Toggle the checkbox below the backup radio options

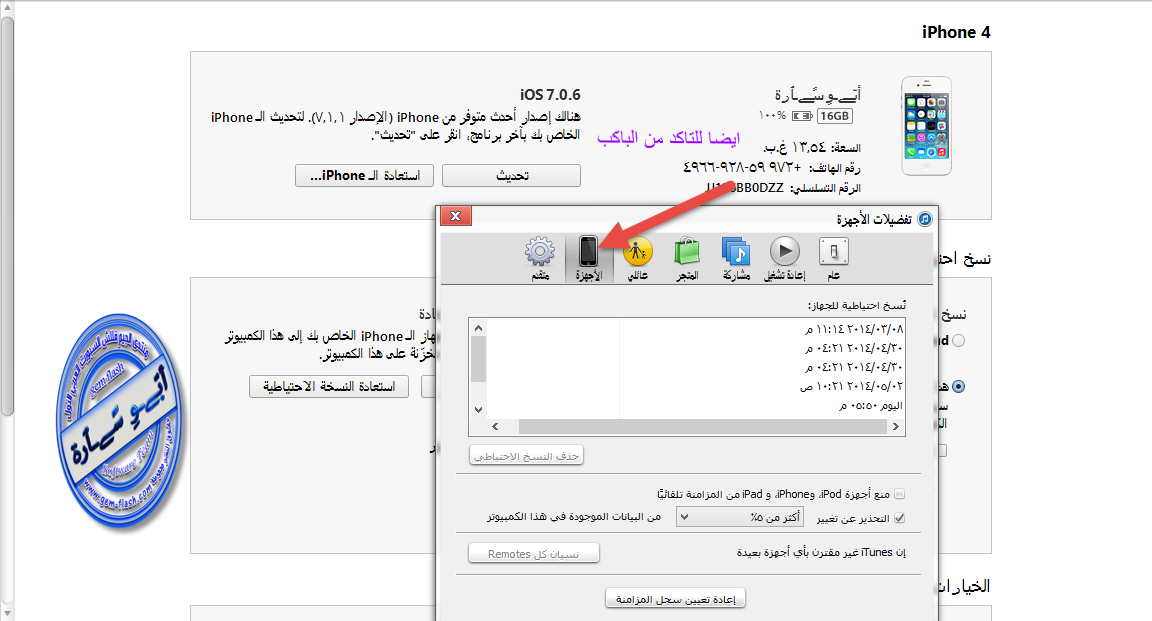pyautogui.click(x=943, y=451)
